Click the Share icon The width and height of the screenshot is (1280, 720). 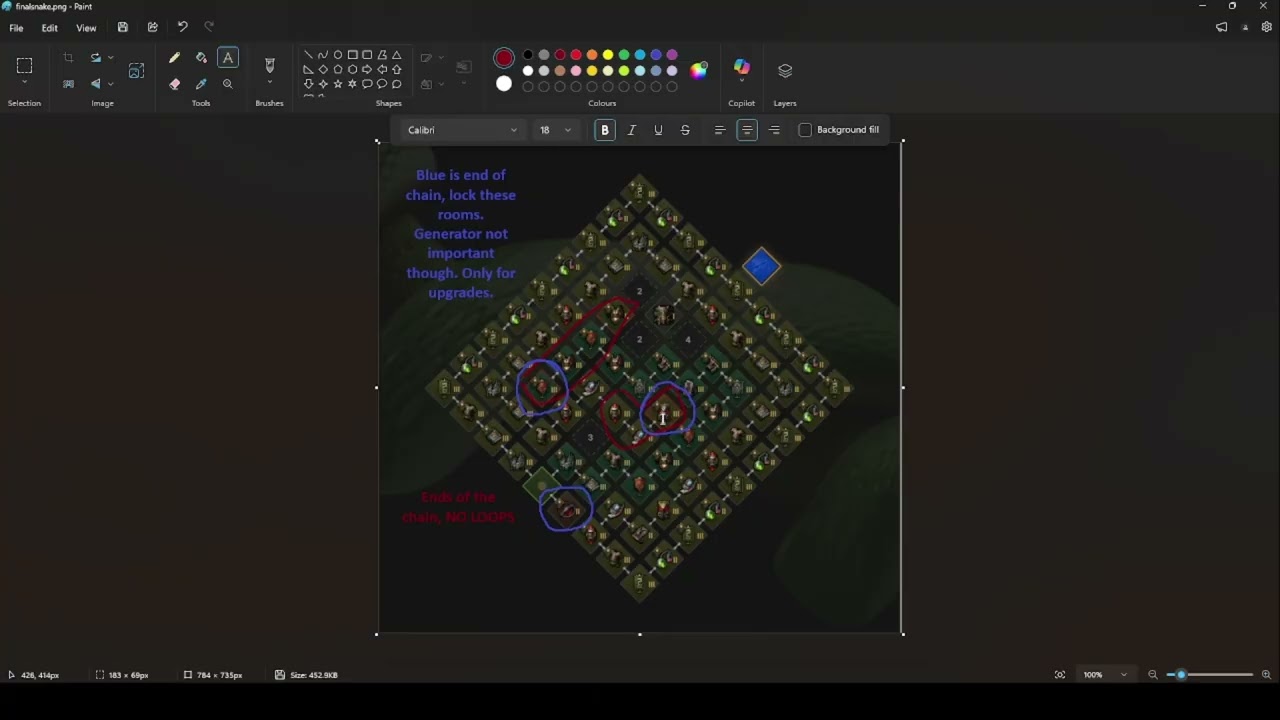point(152,27)
